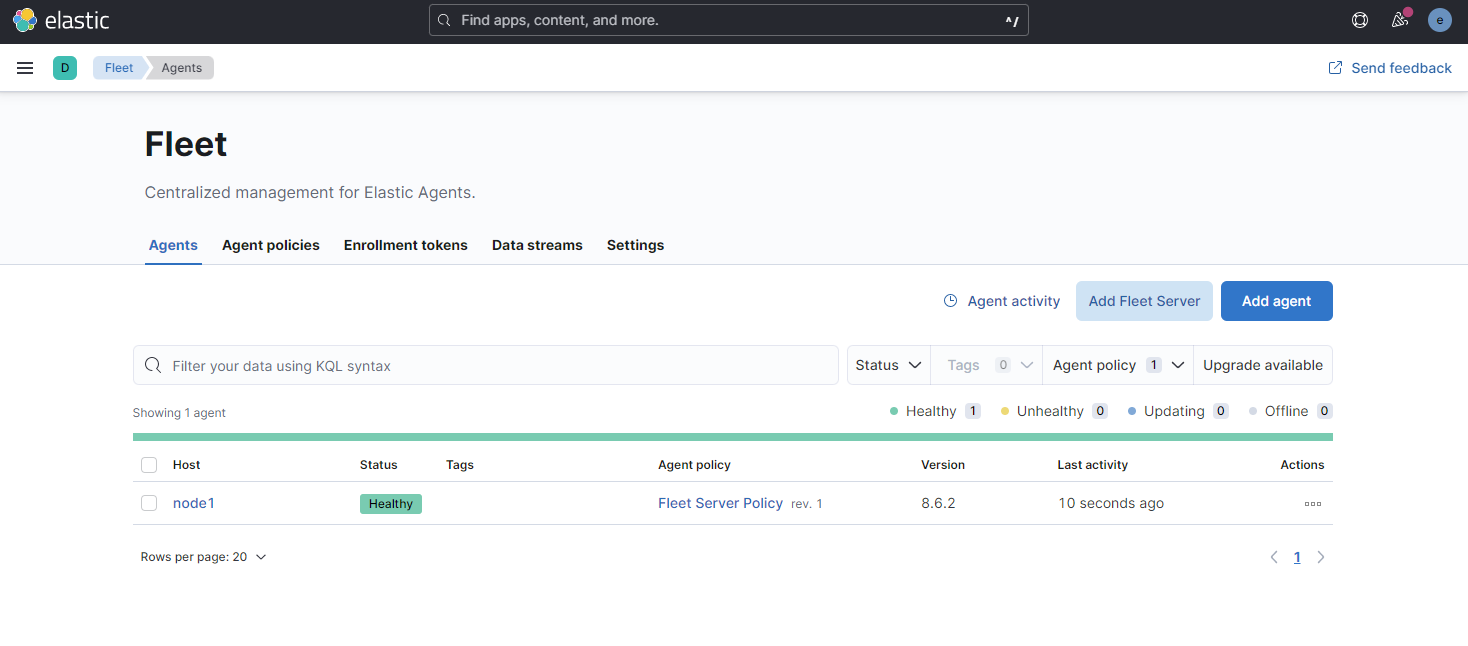Open Agent activity flyout
The width and height of the screenshot is (1468, 646).
coord(1002,301)
